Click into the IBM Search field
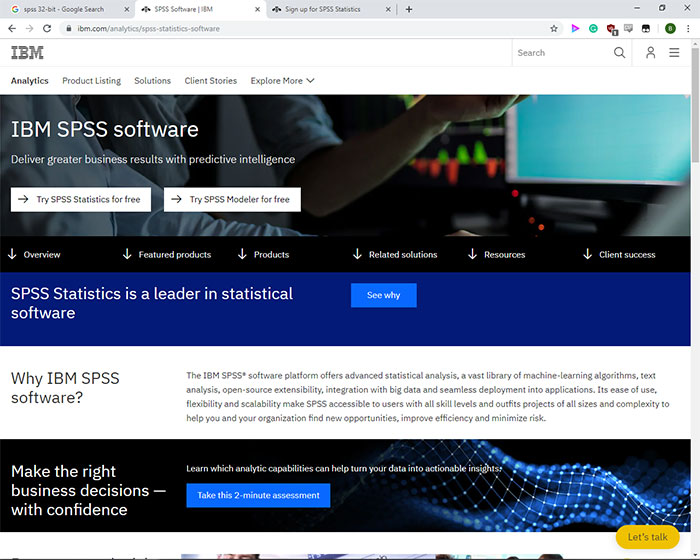The image size is (700, 560). [x=562, y=53]
